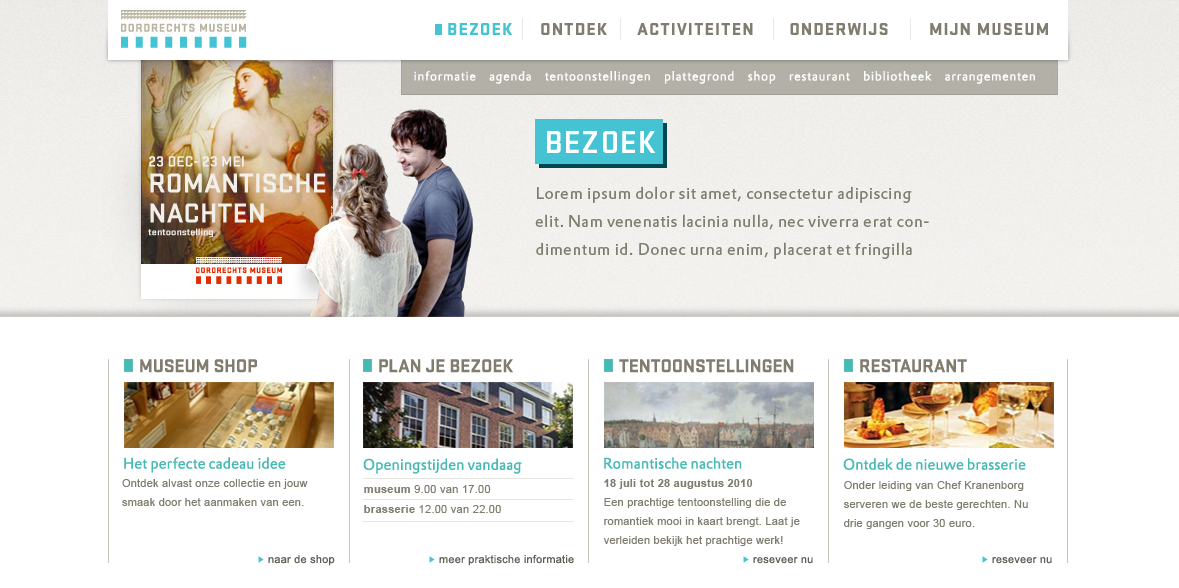This screenshot has height=588, width=1179.
Task: Click the Romantische Nachten exhibition poster
Action: pos(237,179)
